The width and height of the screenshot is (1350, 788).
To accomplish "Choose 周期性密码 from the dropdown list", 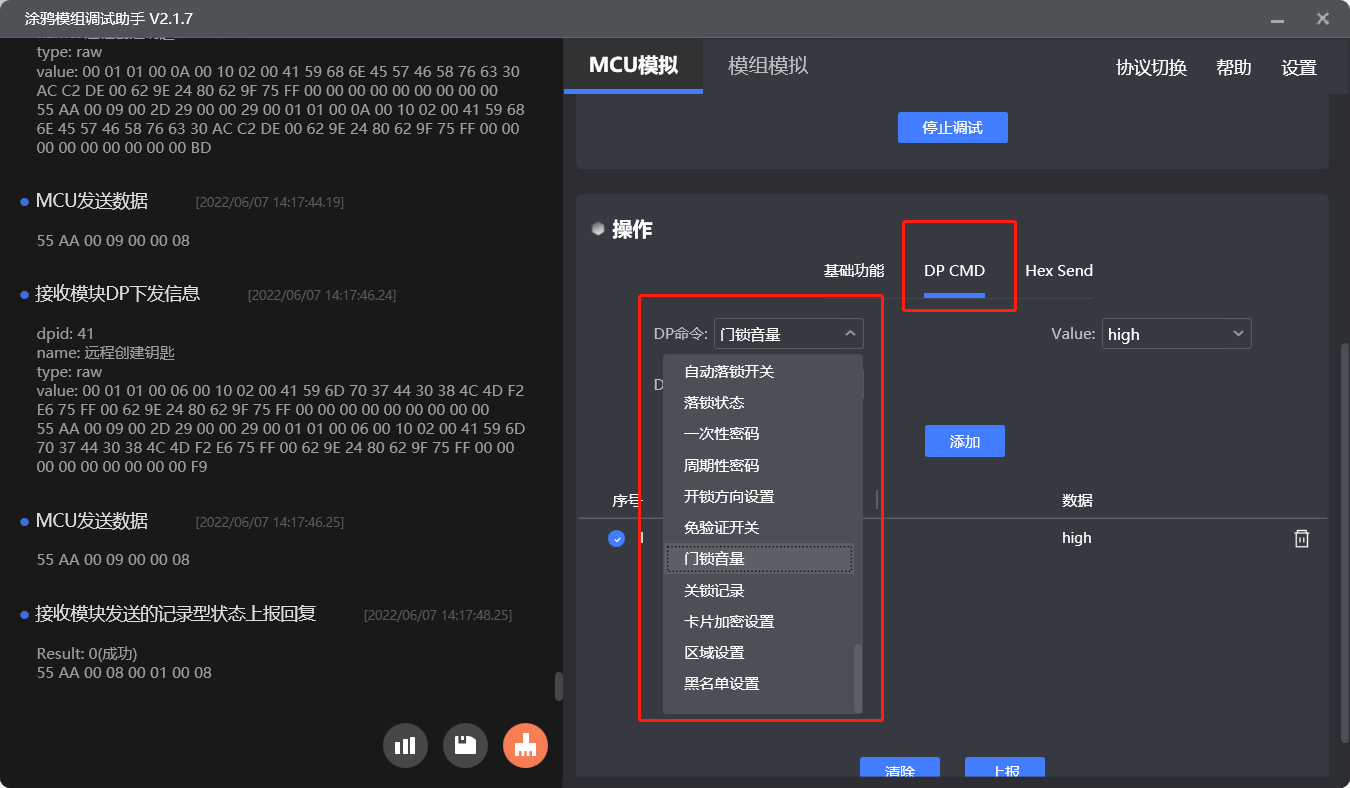I will point(759,466).
